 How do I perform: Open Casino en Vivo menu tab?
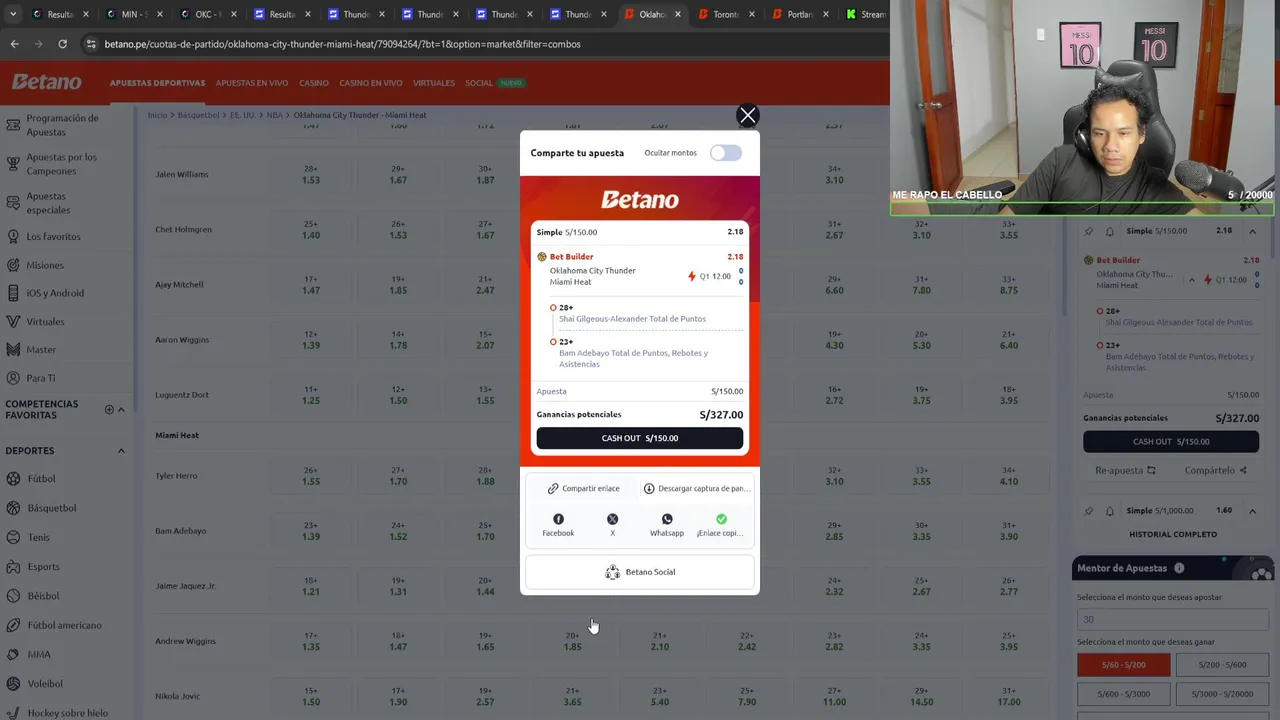coord(371,83)
